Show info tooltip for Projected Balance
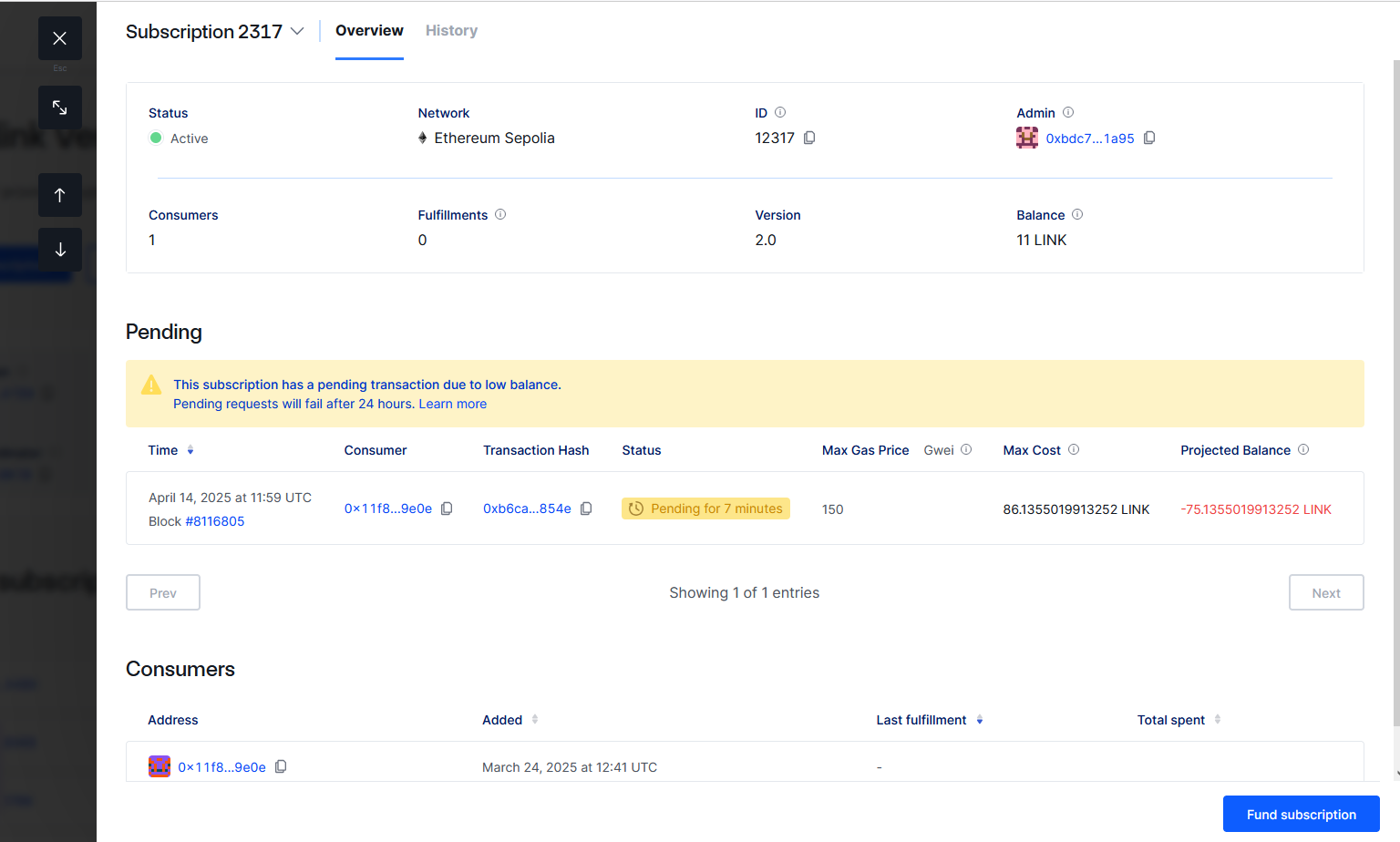Viewport: 1400px width, 842px height. tap(1303, 449)
